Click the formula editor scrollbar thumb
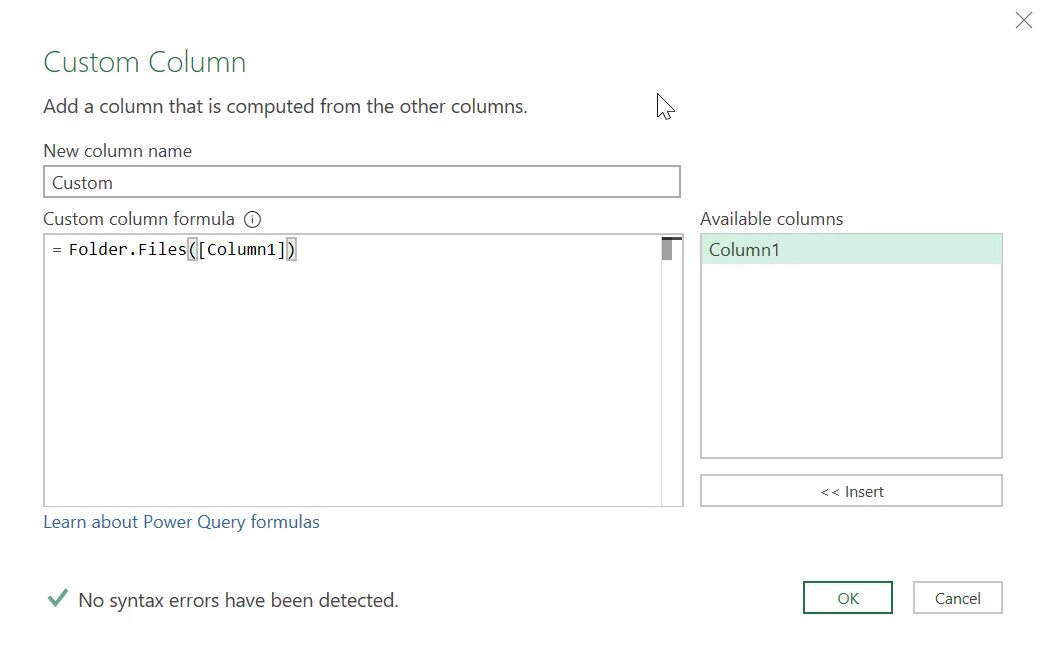 pos(666,249)
